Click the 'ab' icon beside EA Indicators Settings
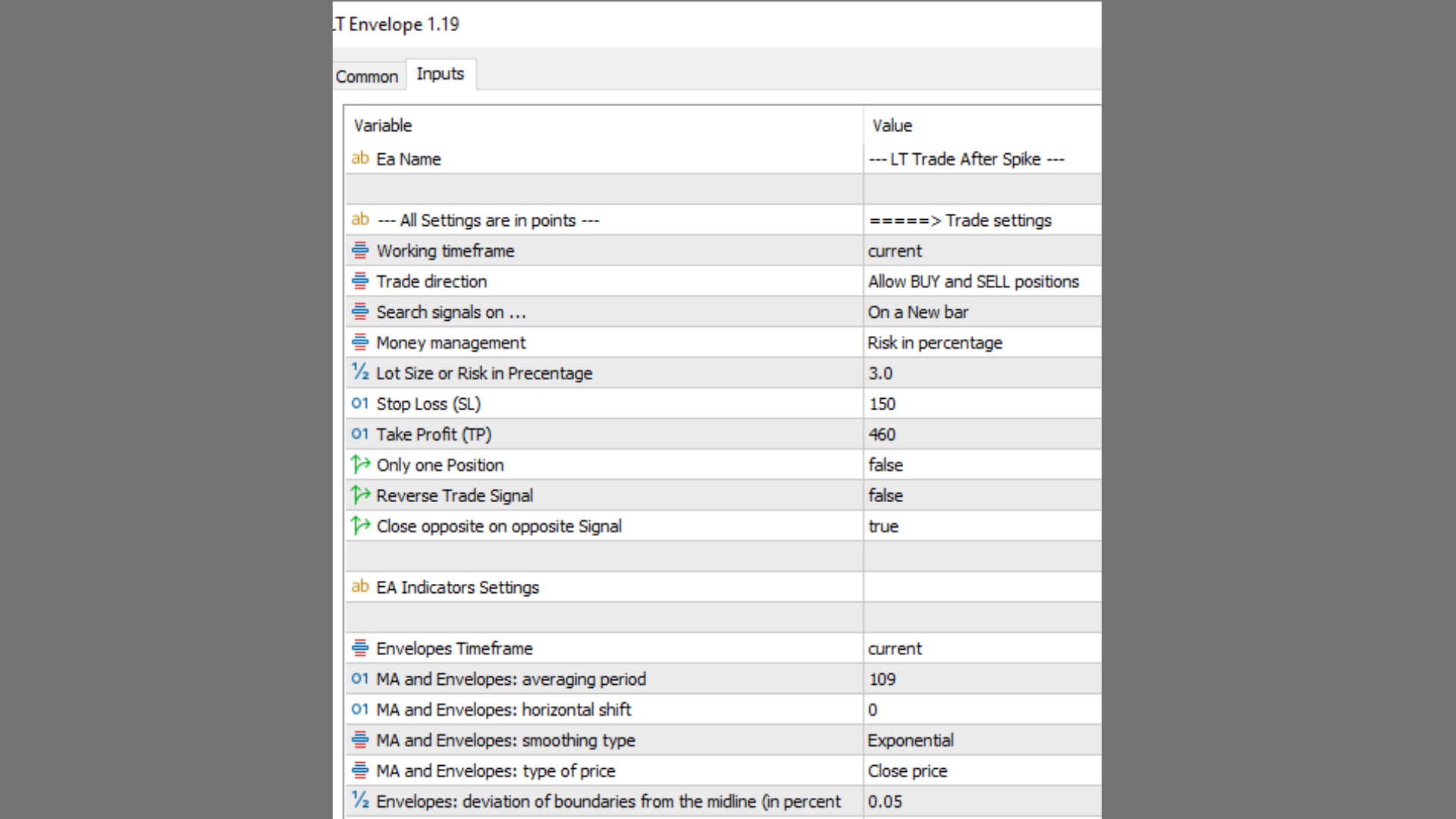Image resolution: width=1456 pixels, height=819 pixels. [x=359, y=587]
